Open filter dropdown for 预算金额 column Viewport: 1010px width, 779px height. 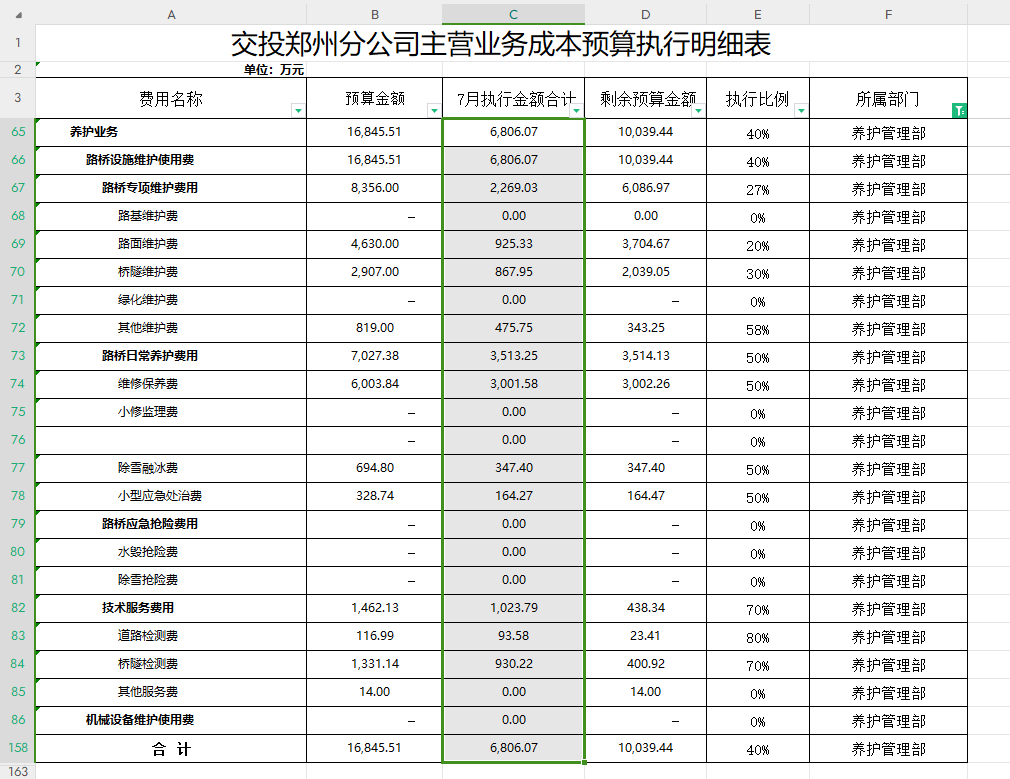434,111
